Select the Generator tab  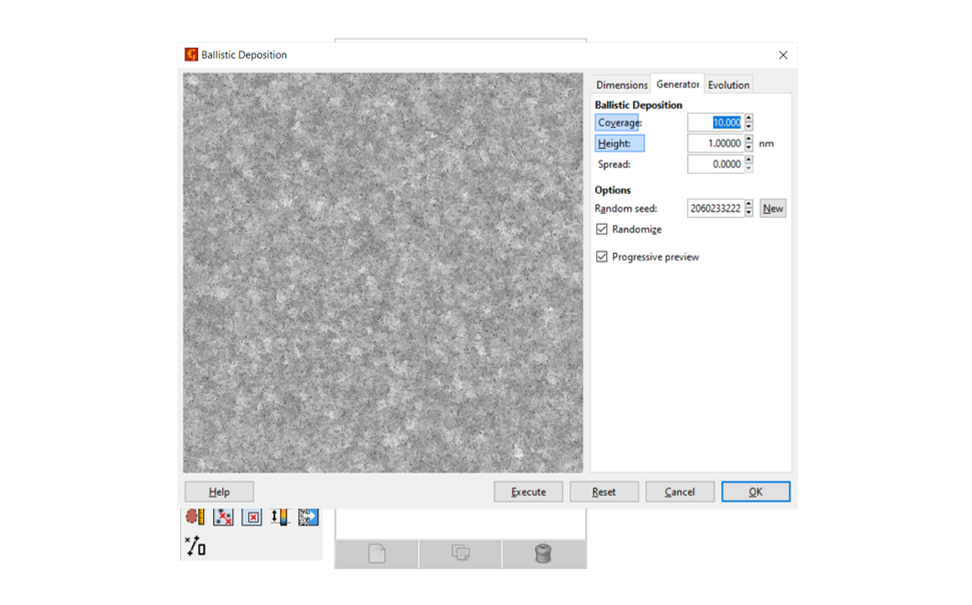(677, 85)
